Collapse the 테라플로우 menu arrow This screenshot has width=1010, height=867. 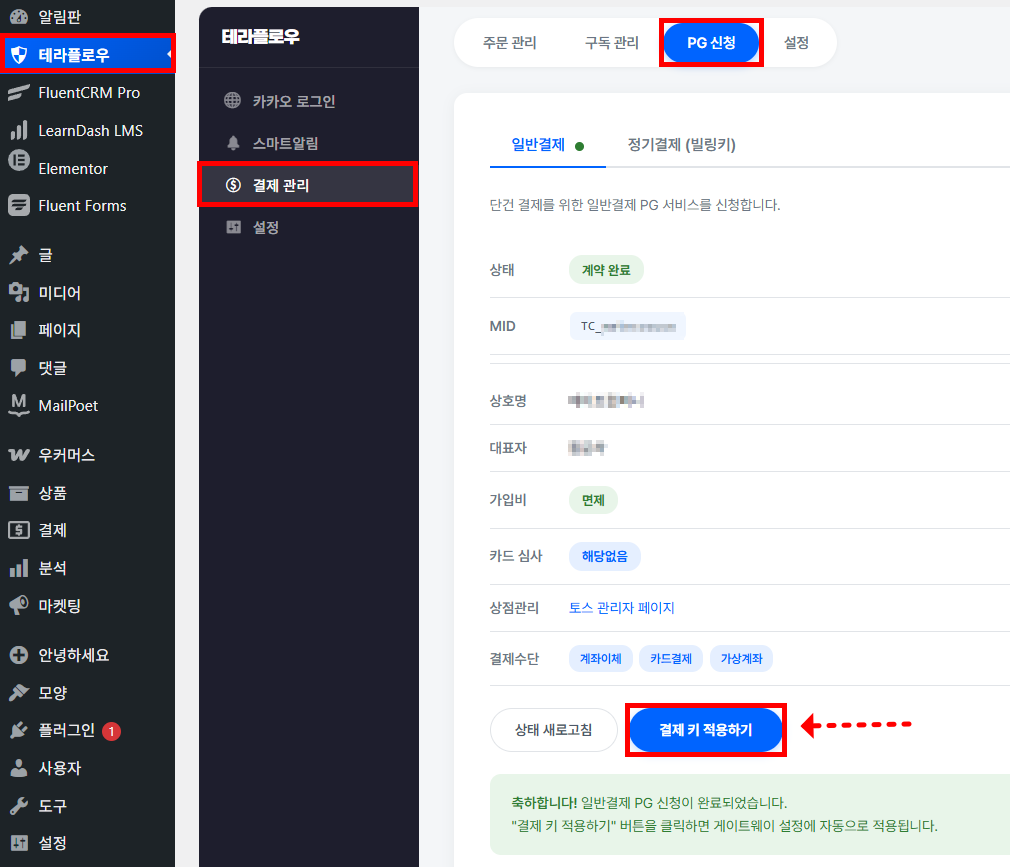pos(169,54)
